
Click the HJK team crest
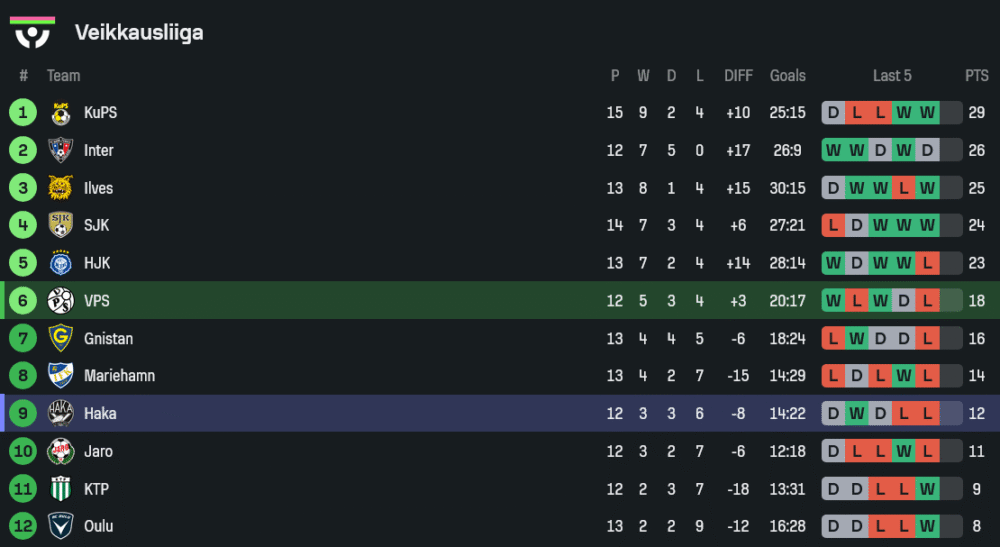pos(61,264)
